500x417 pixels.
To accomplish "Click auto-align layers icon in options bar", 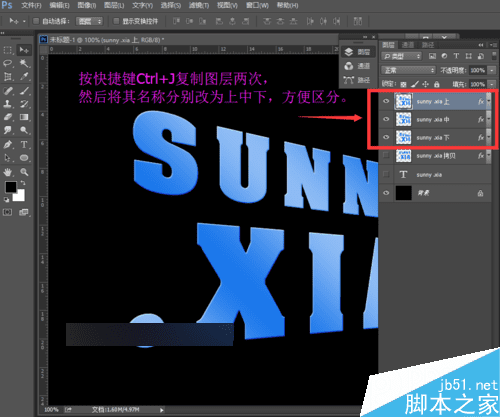I will (x=358, y=21).
